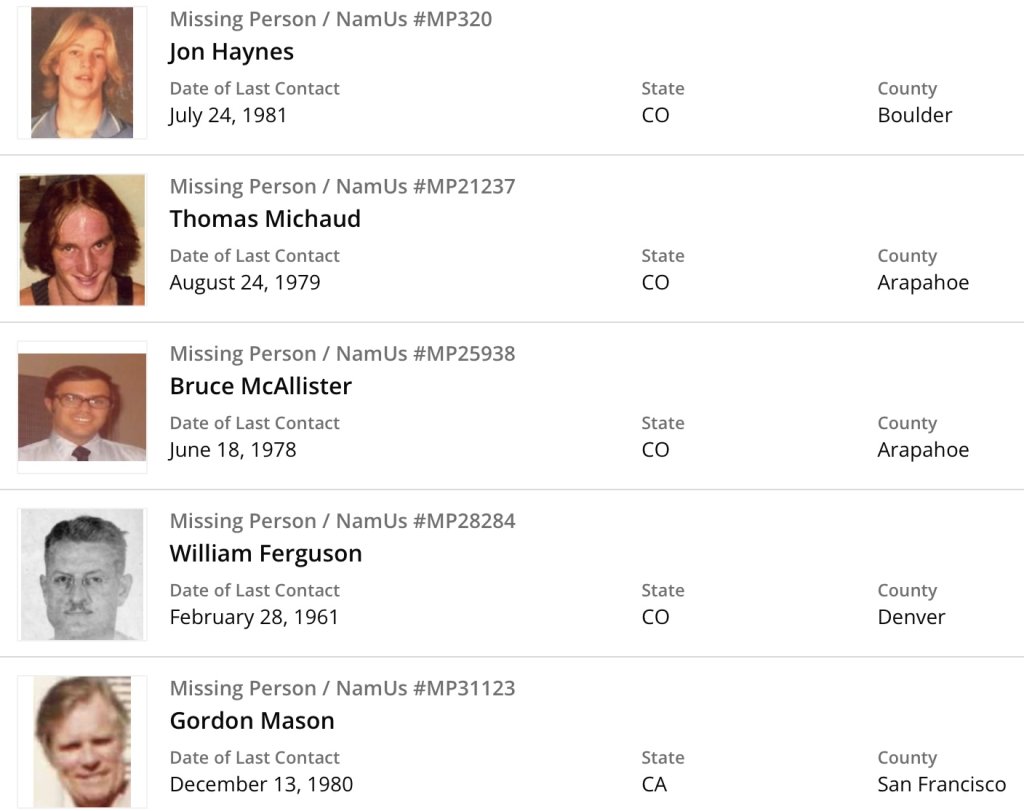Image resolution: width=1024 pixels, height=811 pixels.
Task: View the Bruce McAllister photo thumbnail
Action: (82, 407)
